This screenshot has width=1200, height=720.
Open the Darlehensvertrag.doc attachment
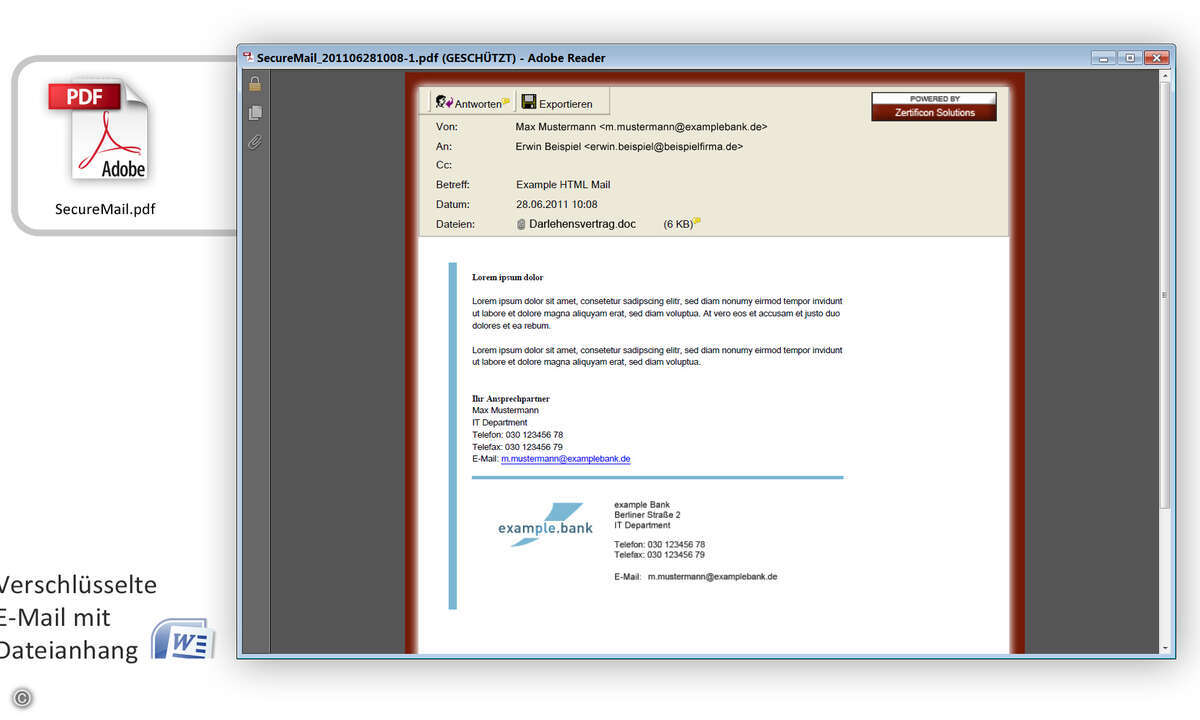(x=576, y=224)
